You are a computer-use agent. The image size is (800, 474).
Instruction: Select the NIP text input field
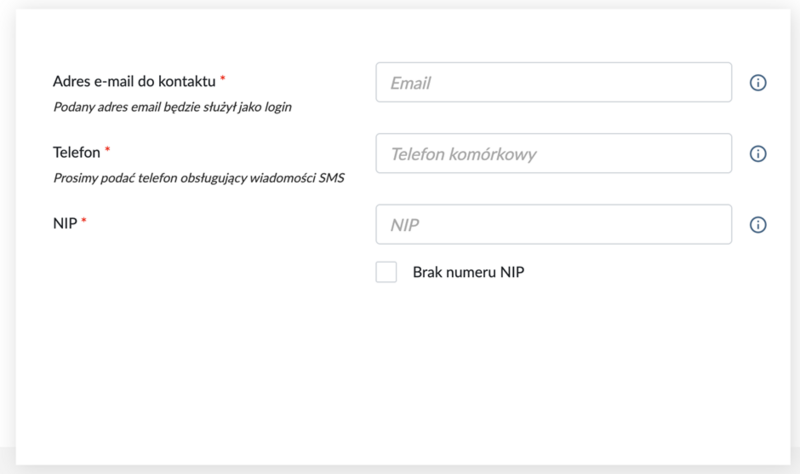(554, 225)
